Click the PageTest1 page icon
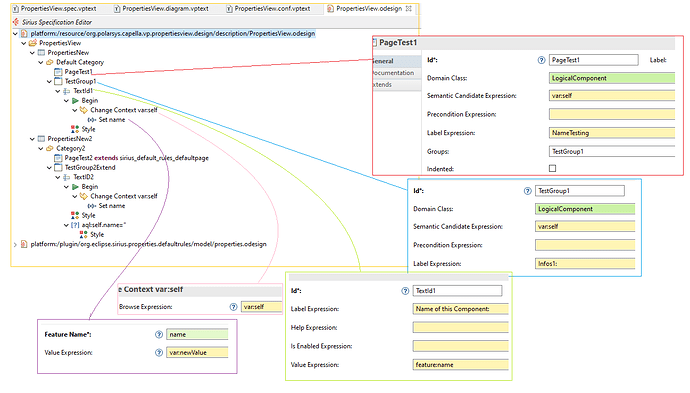Viewport: 690px width, 393px height. (58, 72)
